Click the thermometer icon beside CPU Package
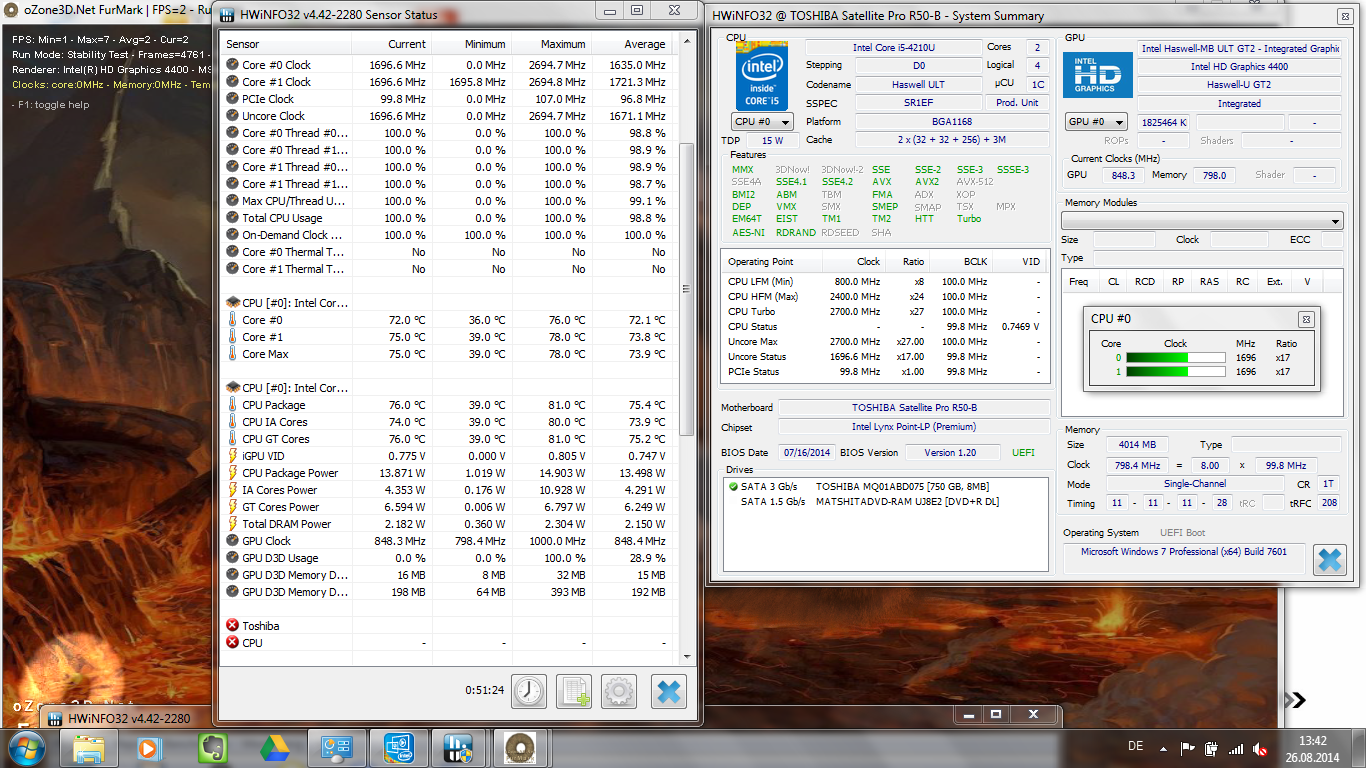 pos(233,405)
